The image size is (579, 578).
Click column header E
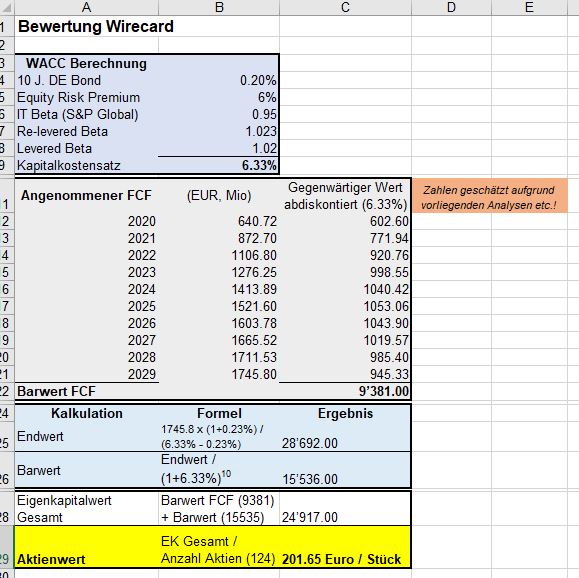coord(529,7)
